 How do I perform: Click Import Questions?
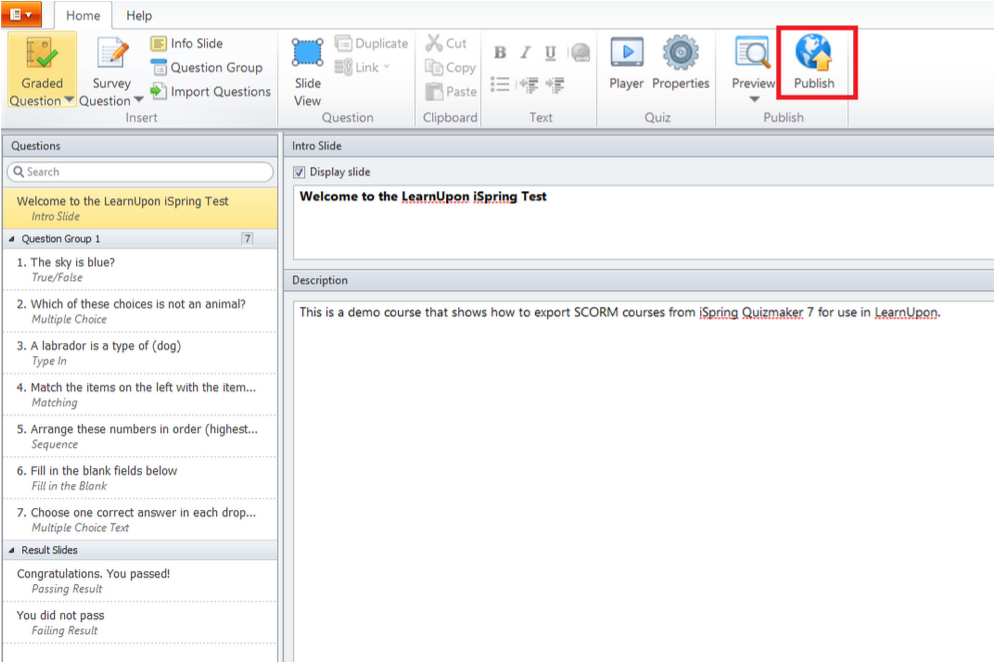211,91
